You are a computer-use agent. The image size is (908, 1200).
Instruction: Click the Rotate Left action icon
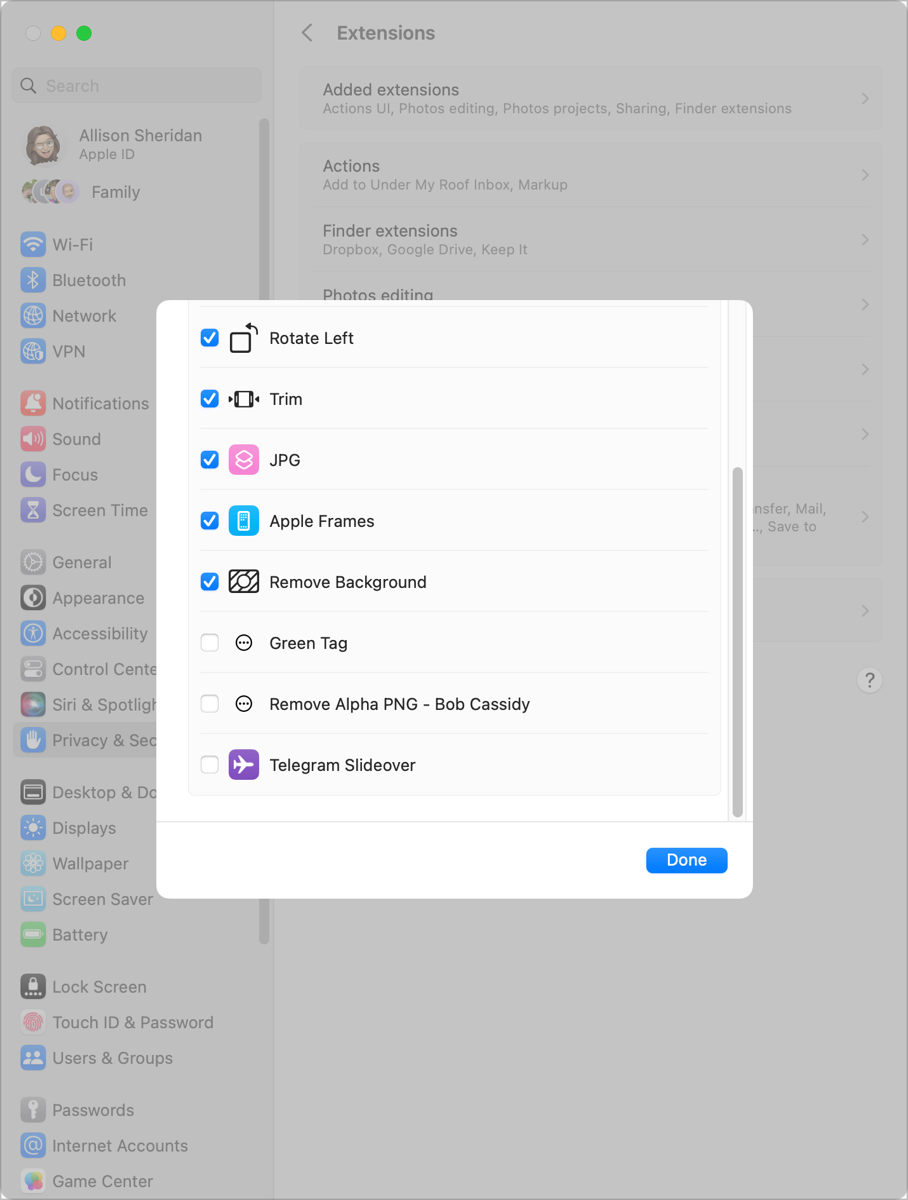[x=244, y=338]
